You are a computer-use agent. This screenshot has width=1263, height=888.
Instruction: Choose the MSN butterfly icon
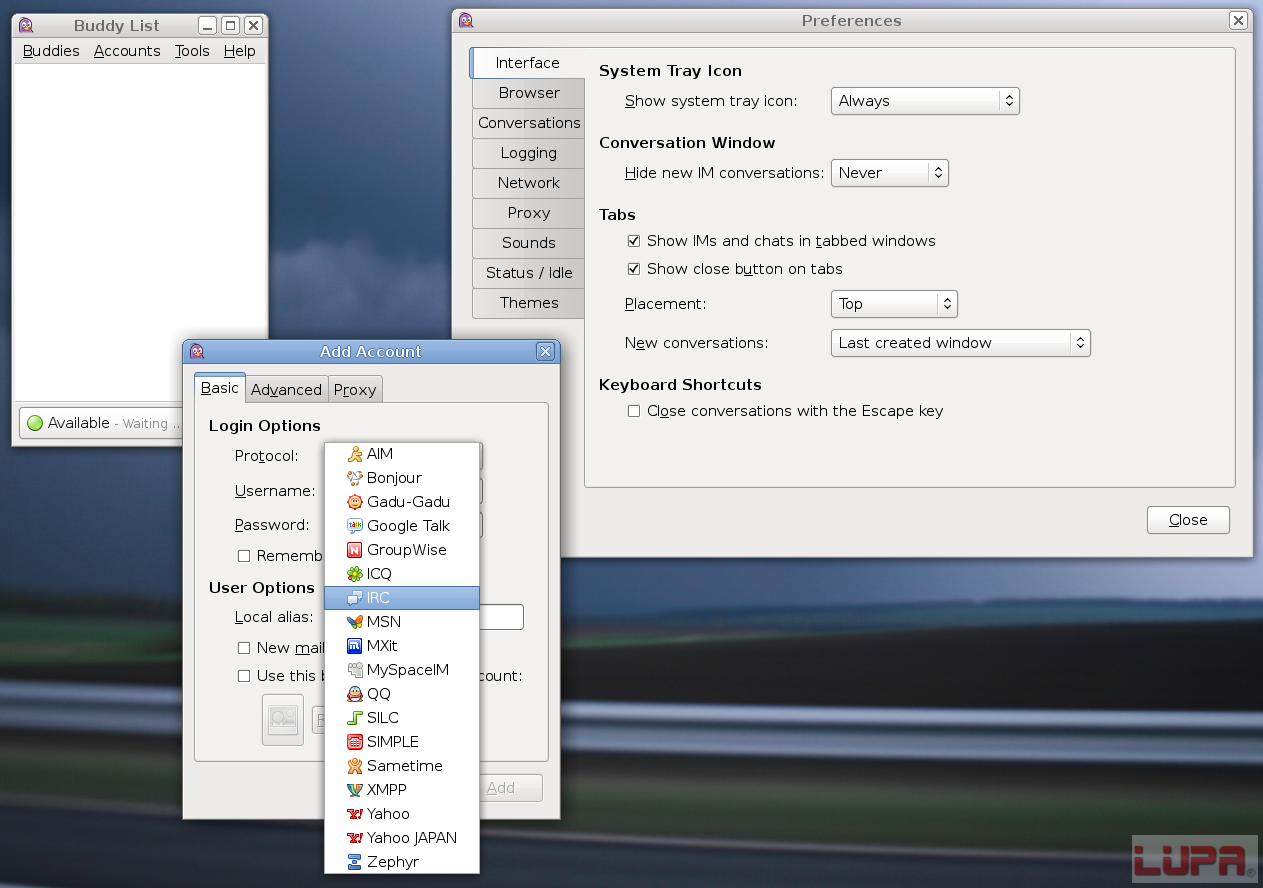point(354,622)
